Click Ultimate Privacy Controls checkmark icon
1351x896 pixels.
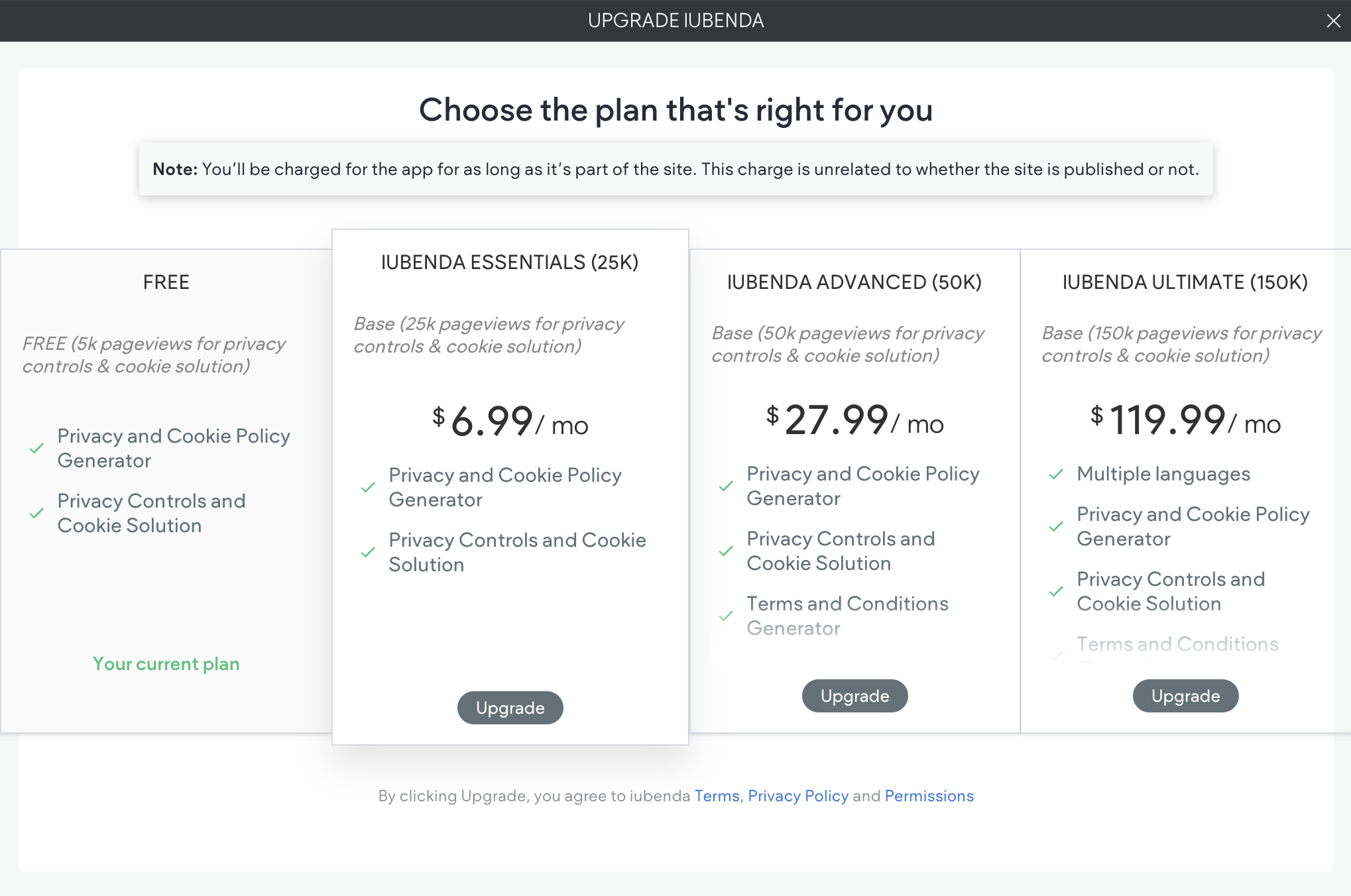click(x=1056, y=592)
